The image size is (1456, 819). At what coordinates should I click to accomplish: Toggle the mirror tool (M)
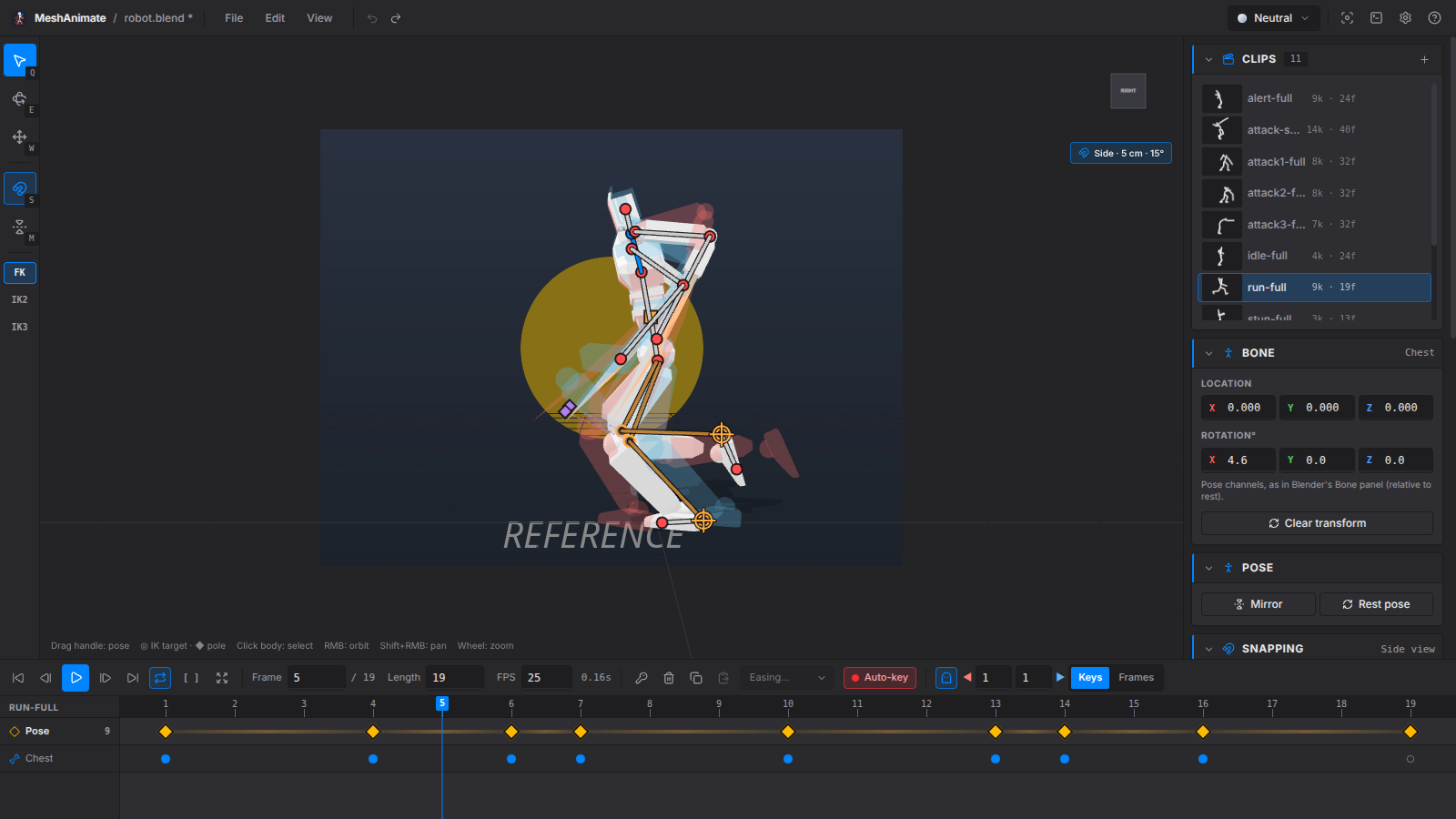pyautogui.click(x=20, y=227)
